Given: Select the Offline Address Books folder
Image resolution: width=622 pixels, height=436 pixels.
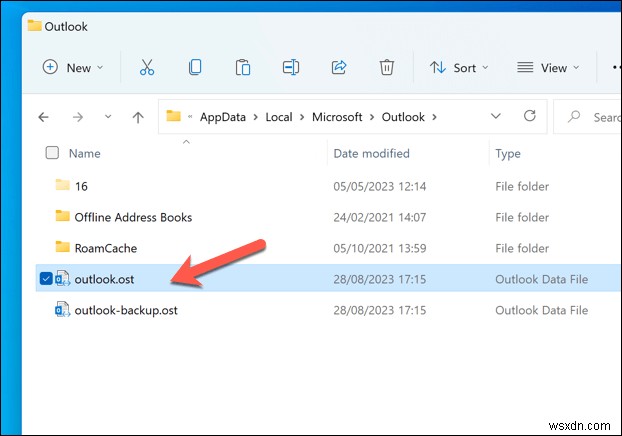Looking at the screenshot, I should tap(133, 217).
